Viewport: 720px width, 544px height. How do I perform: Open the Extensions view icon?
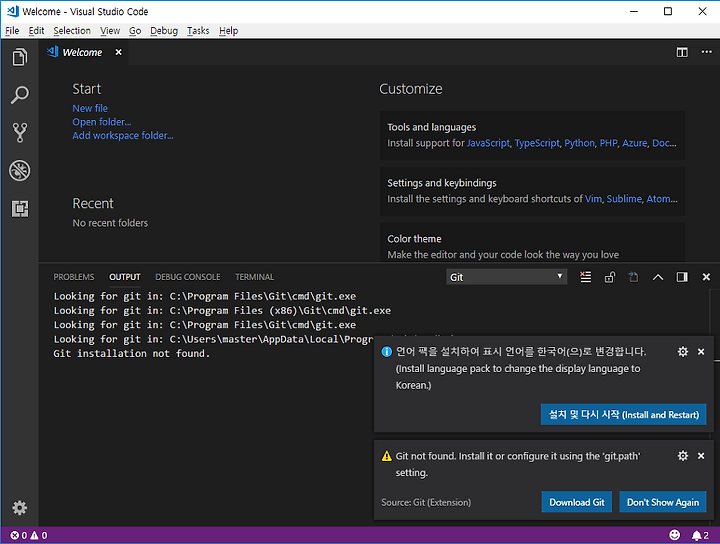(19, 208)
